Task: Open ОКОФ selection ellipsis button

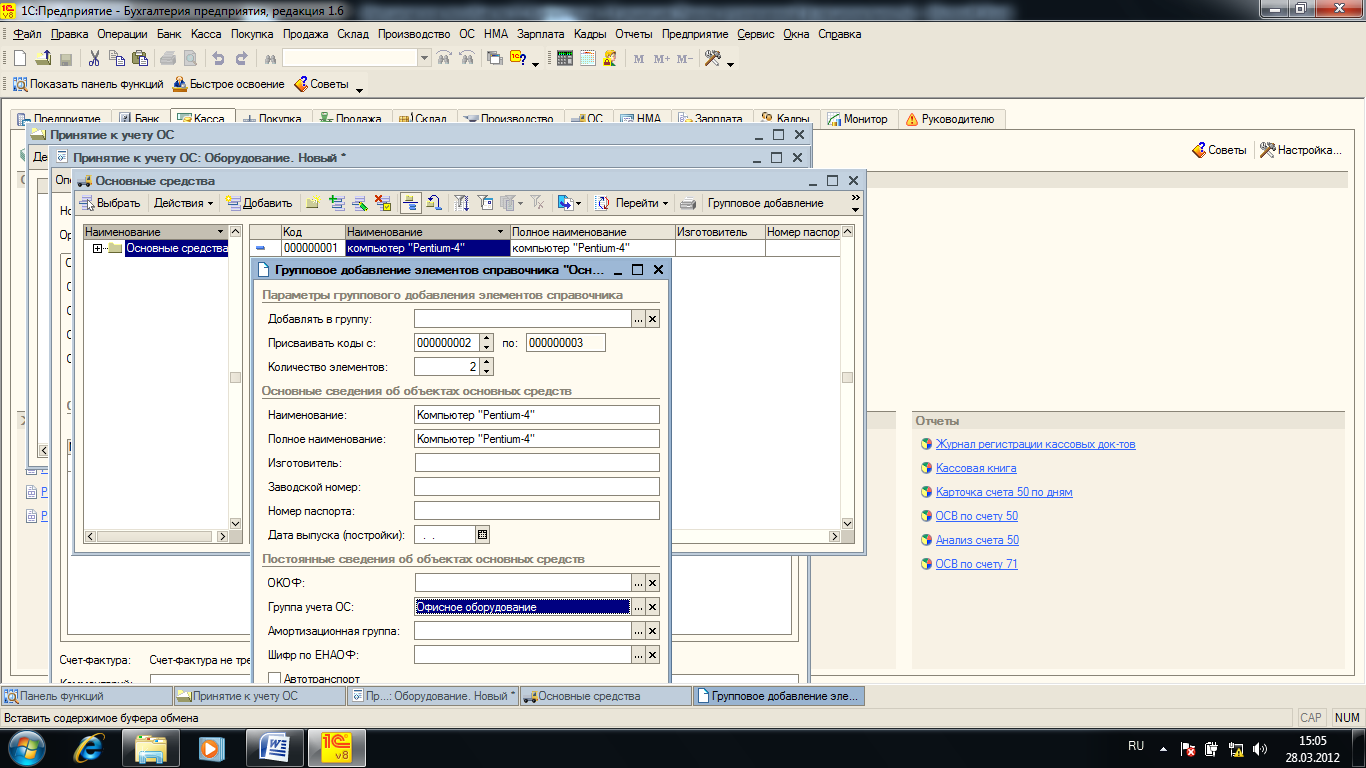Action: click(x=637, y=582)
